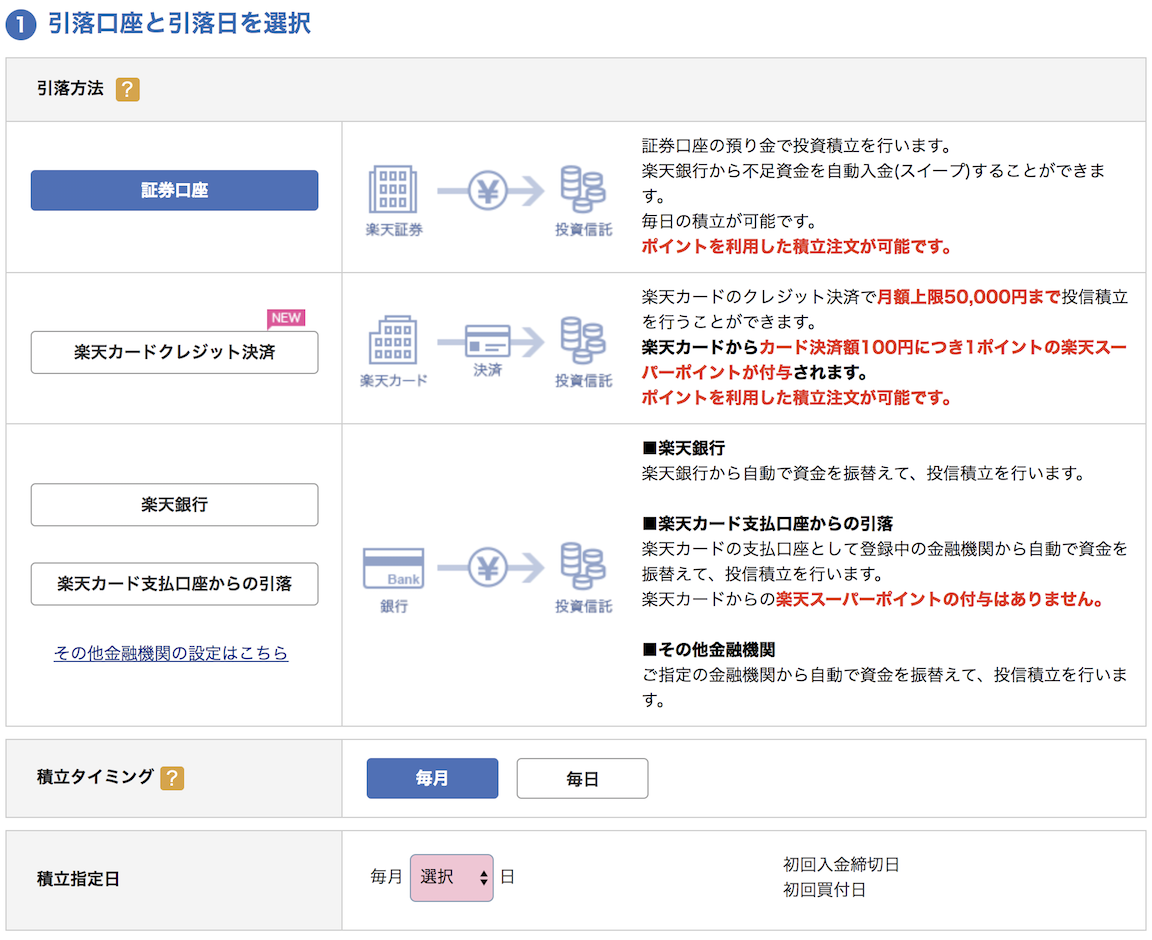The image size is (1152, 940).
Task: Click the yen arrow icon in 証券口座 row
Action: coord(490,191)
